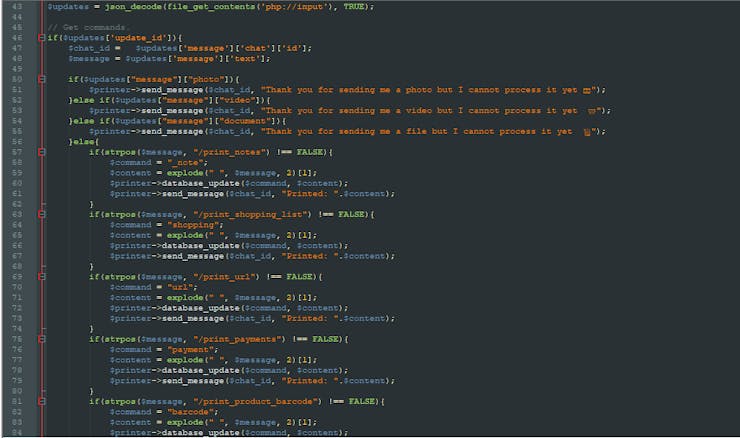The image size is (740, 438).
Task: Click the strpos "/print_url" condition line
Action: [206, 277]
